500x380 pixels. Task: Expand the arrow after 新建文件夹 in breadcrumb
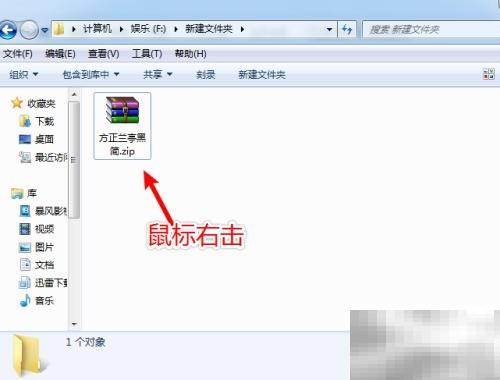pyautogui.click(x=242, y=30)
